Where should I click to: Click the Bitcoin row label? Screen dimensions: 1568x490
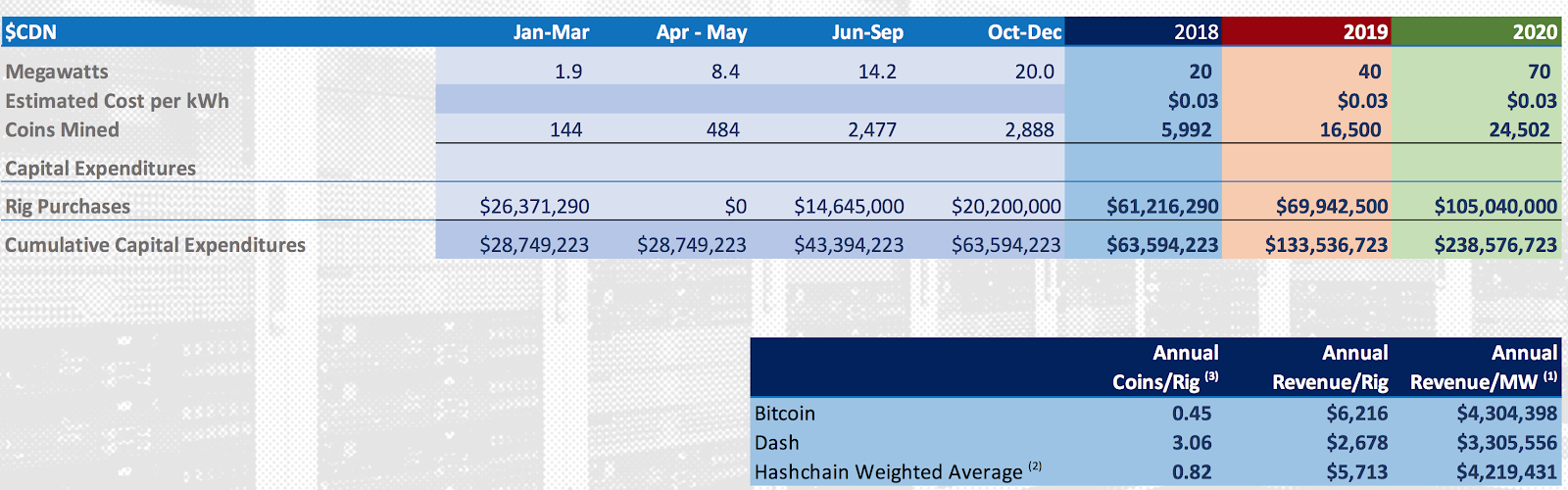coord(784,414)
